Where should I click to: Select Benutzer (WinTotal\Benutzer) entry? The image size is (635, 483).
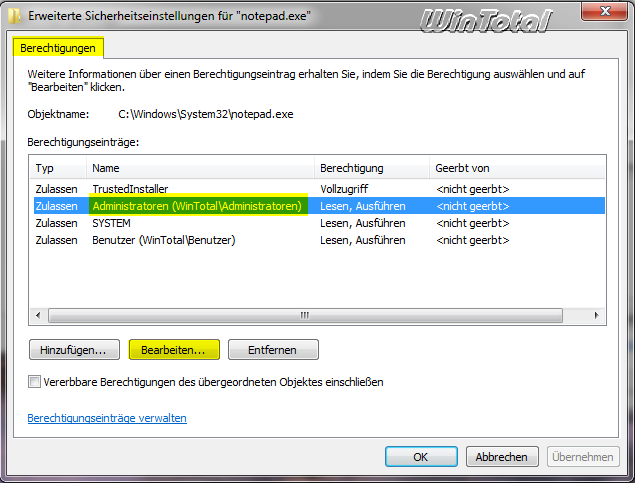click(319, 240)
